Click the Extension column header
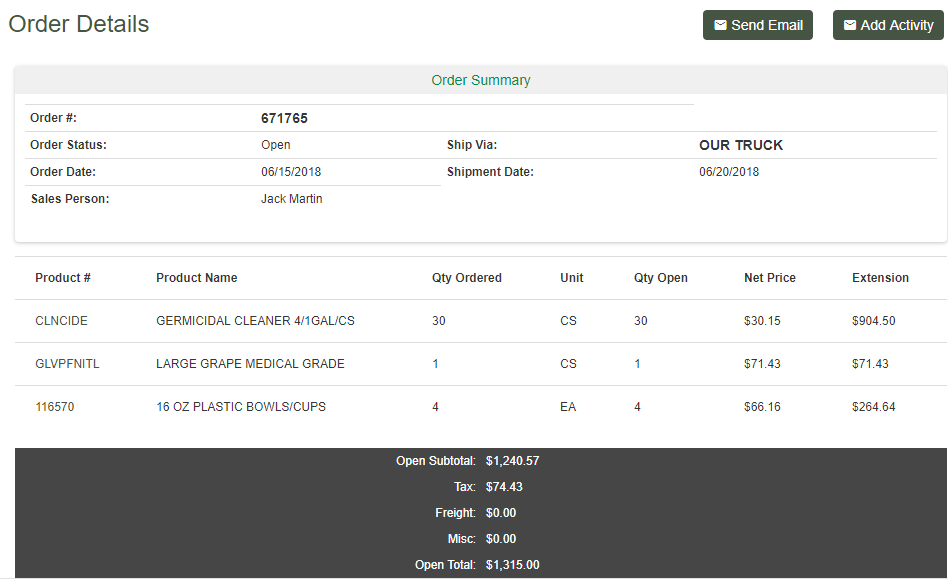 click(880, 278)
